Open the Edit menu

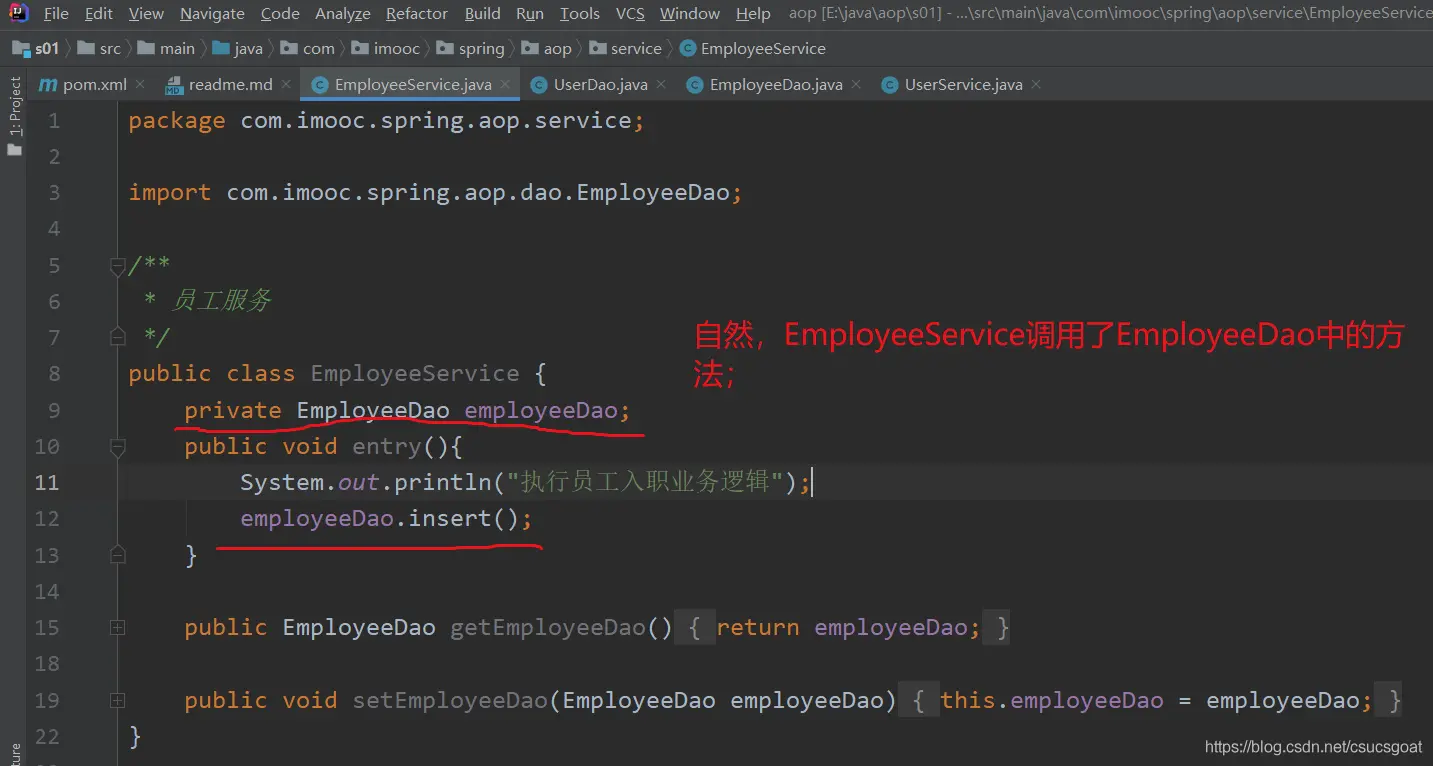[99, 14]
